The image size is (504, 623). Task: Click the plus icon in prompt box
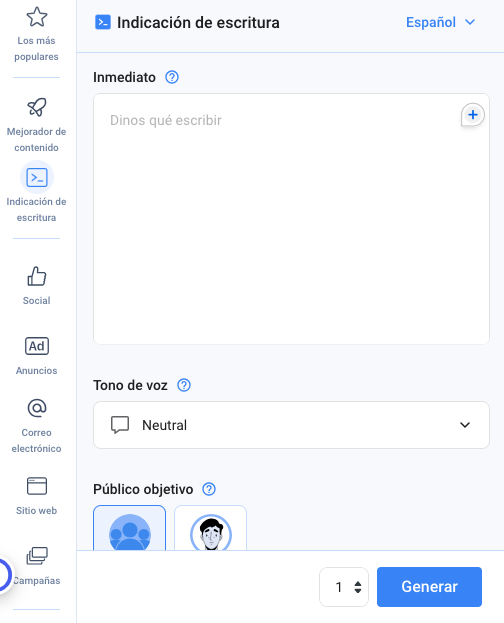(473, 115)
